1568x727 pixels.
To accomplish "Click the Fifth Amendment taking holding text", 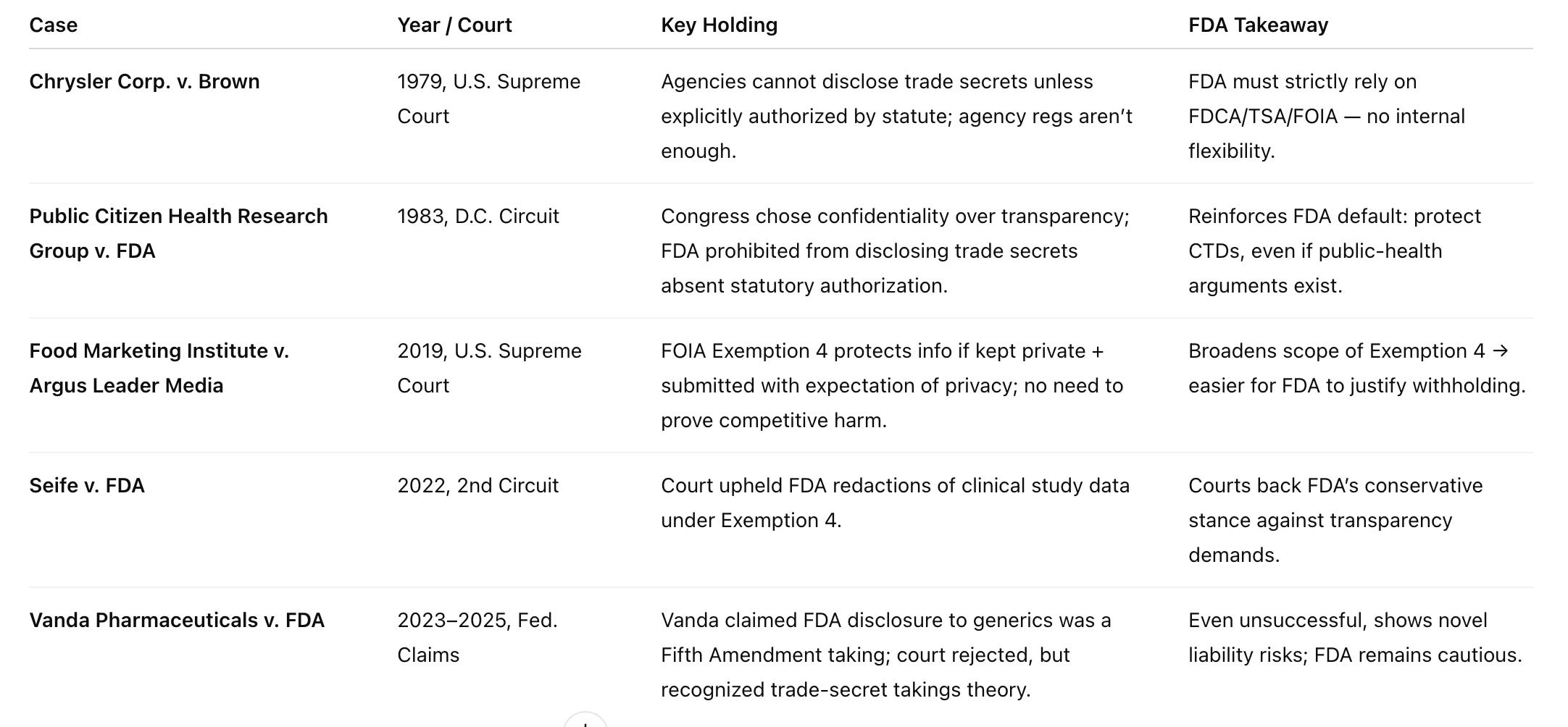I will pos(885,655).
